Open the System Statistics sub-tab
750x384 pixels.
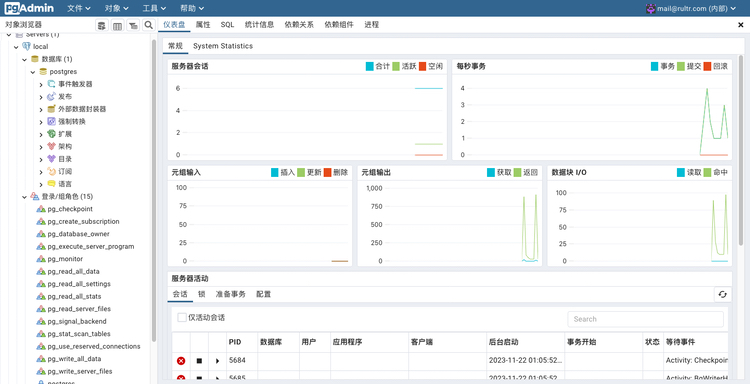pyautogui.click(x=223, y=46)
